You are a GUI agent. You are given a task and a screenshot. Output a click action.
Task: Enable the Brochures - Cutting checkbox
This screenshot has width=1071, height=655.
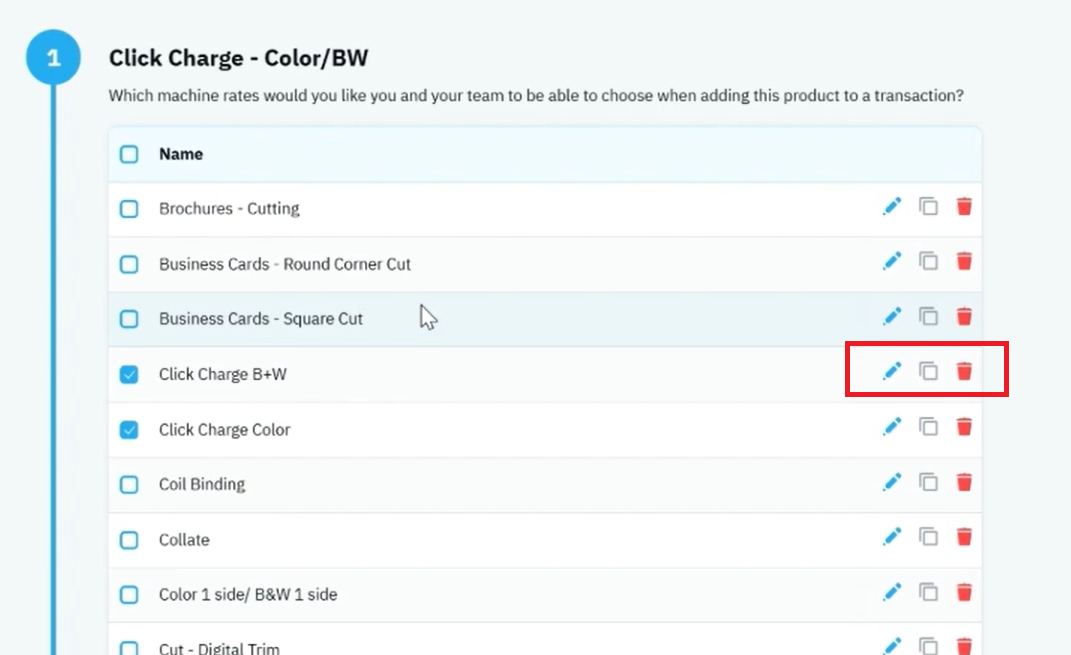[129, 209]
